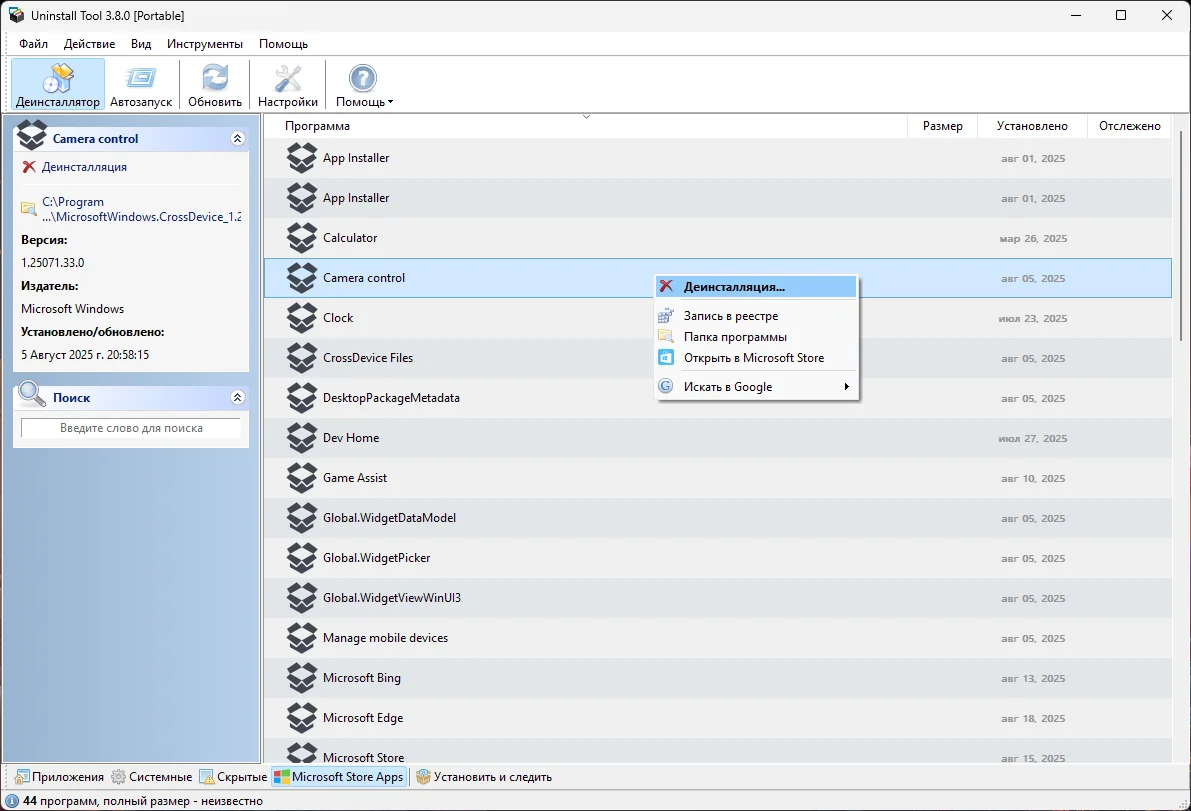Click the Microsoft Edge package icon
This screenshot has height=811, width=1191.
[x=301, y=718]
